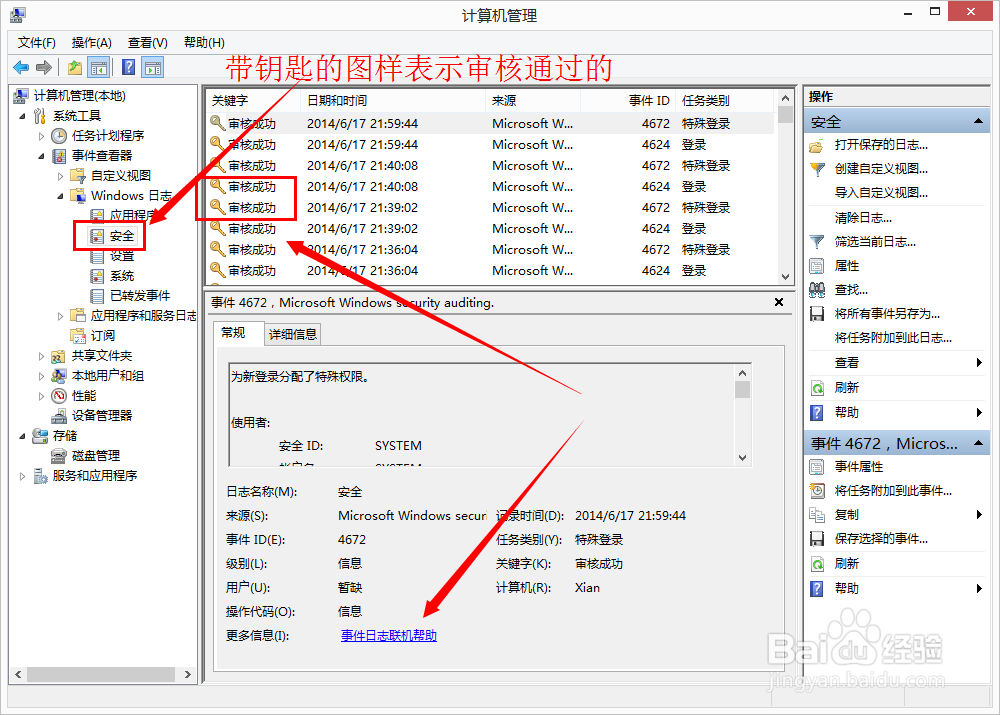Expand the 共享文件夹 node arrow
The width and height of the screenshot is (1000, 715).
point(41,356)
